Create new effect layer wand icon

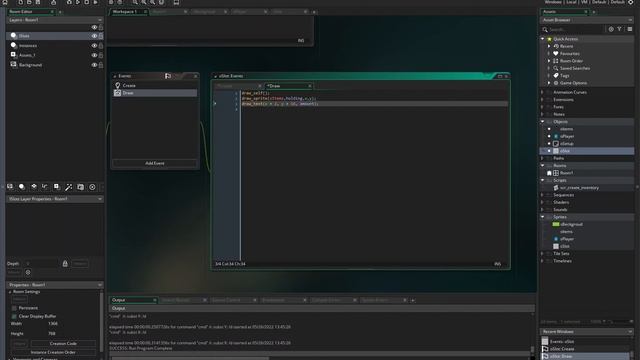click(69, 187)
